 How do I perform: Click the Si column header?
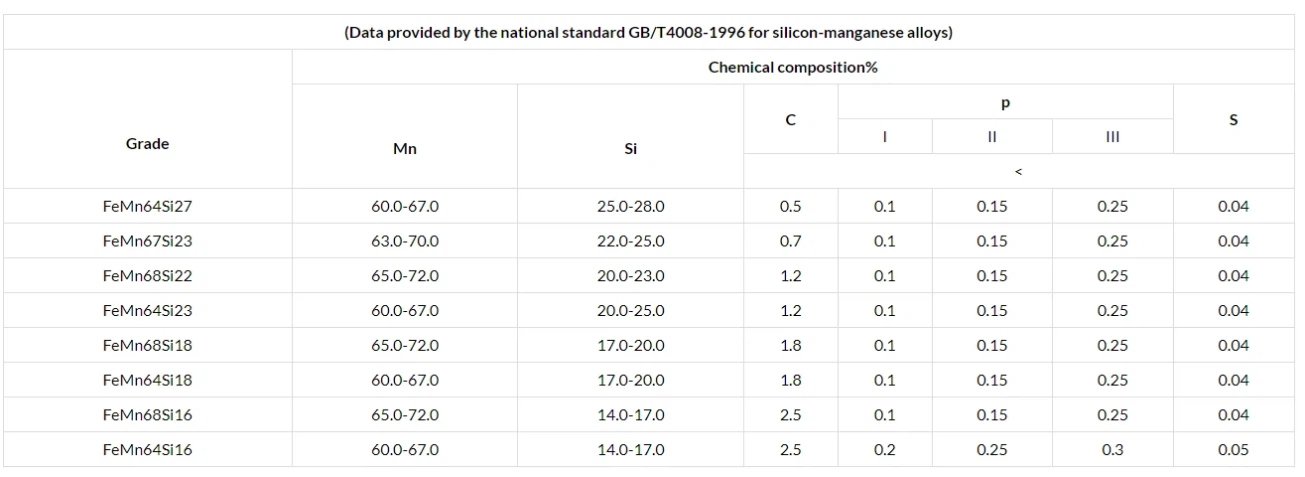tap(630, 149)
